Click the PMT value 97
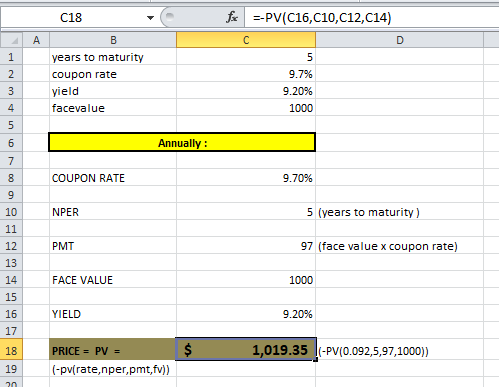Image resolution: width=499 pixels, height=387 pixels. click(246, 246)
